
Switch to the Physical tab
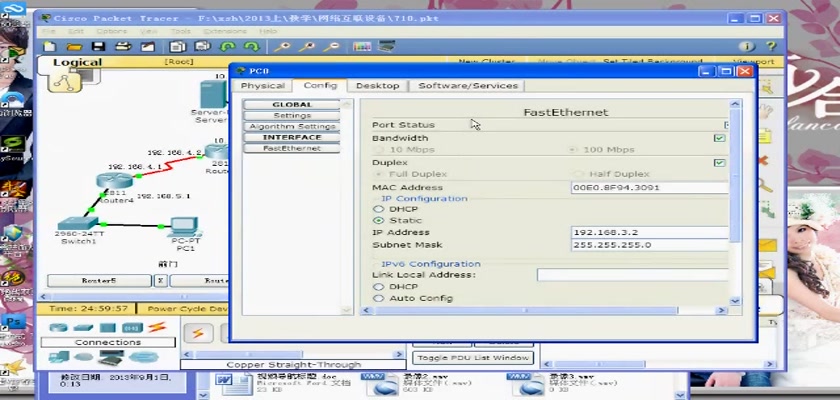(262, 86)
